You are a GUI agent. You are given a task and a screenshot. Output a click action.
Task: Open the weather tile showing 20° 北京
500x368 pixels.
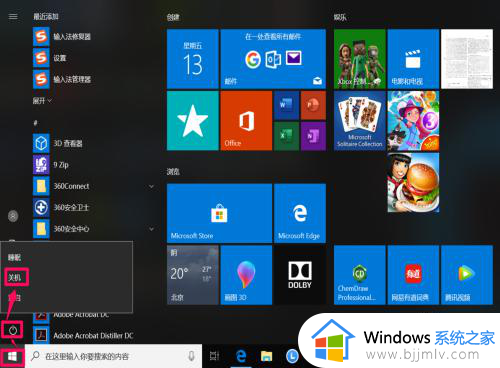(193, 275)
